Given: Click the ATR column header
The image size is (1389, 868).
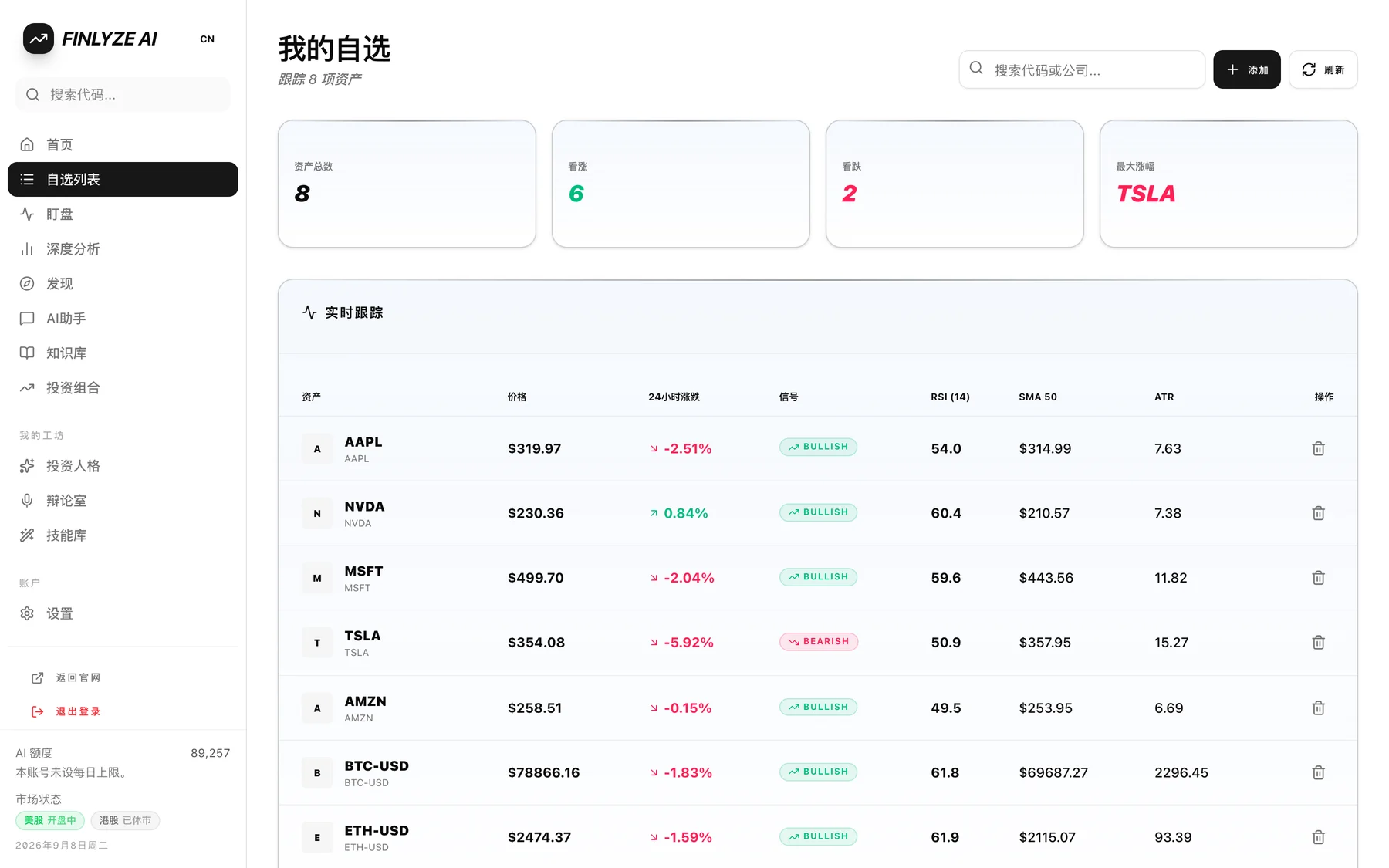Looking at the screenshot, I should click(x=1164, y=397).
